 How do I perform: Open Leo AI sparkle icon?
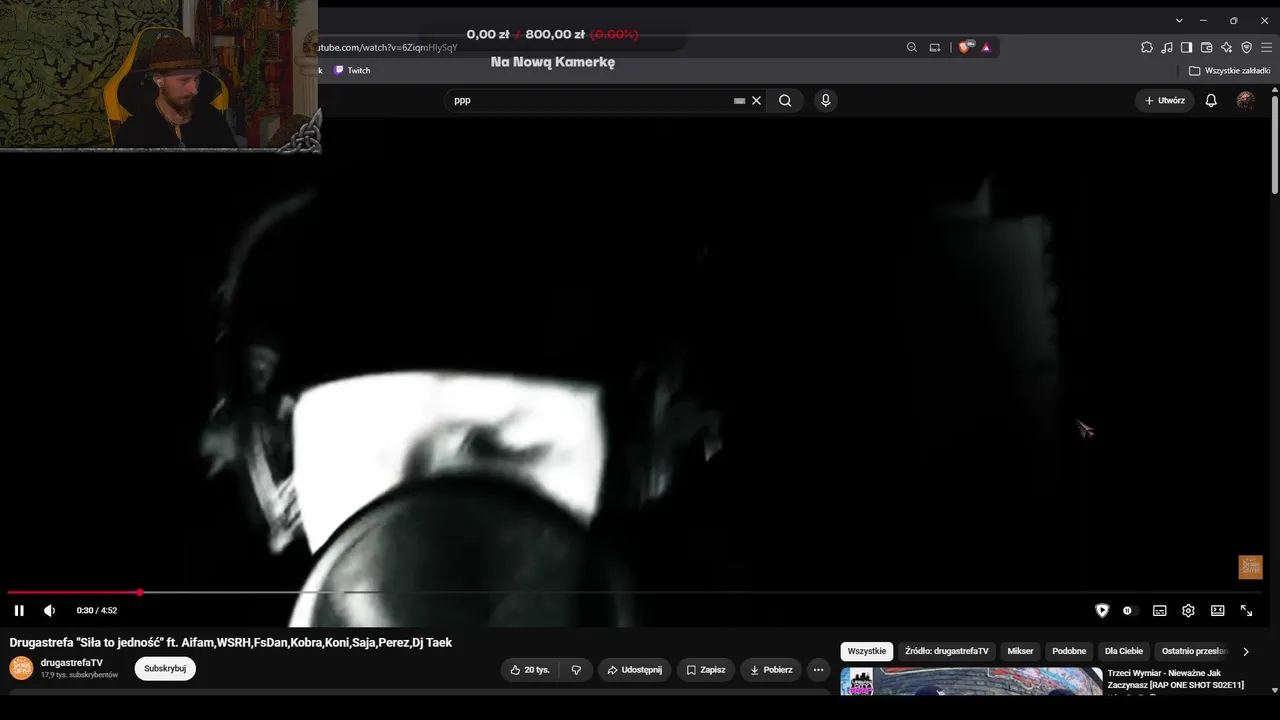coord(1226,47)
